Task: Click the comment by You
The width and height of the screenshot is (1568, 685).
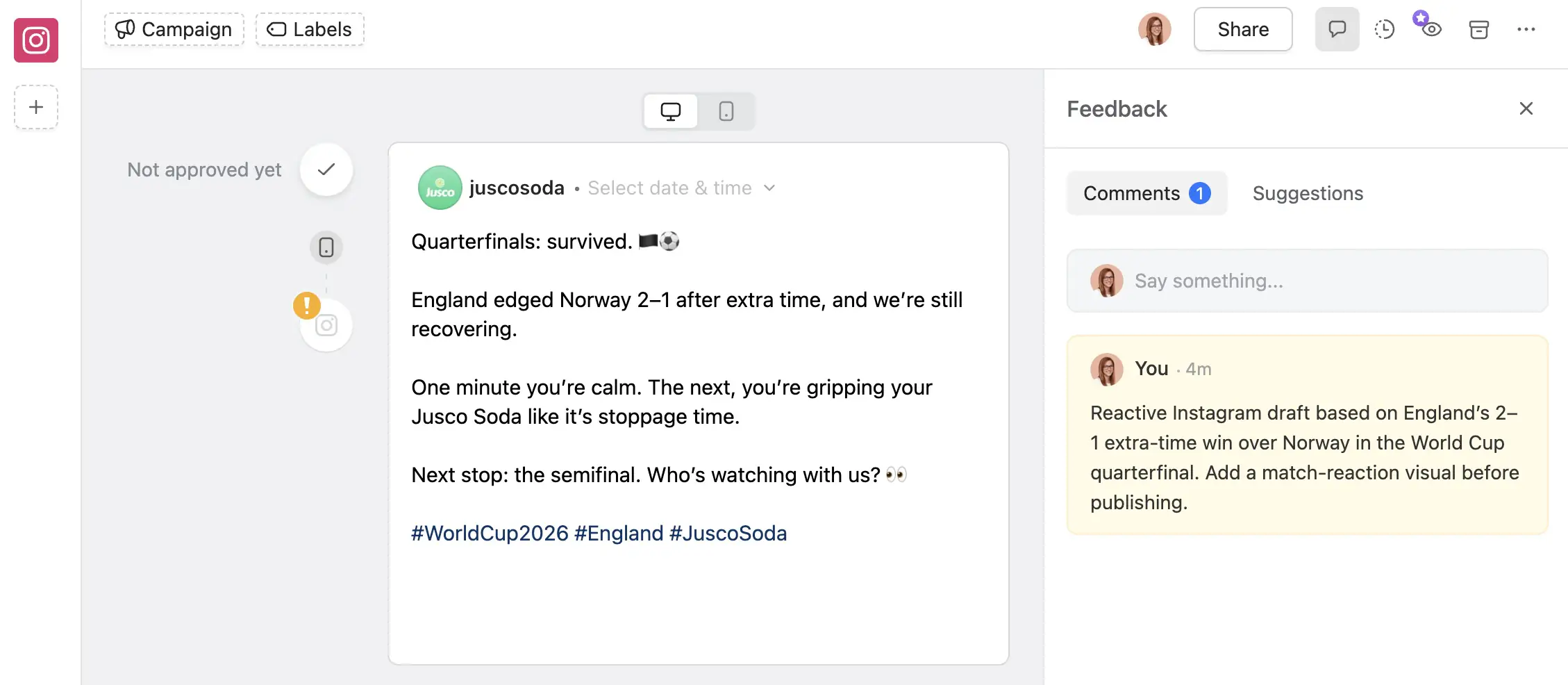Action: (x=1307, y=435)
